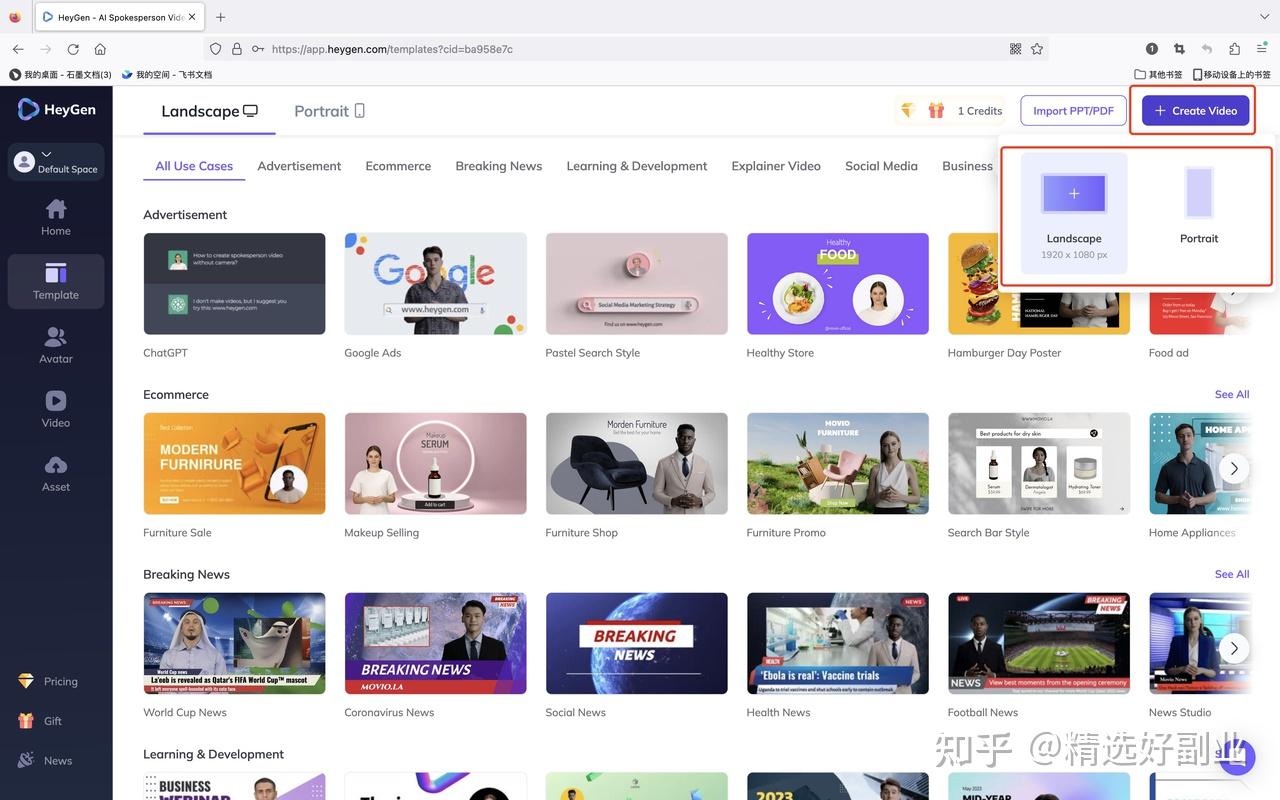The height and width of the screenshot is (800, 1280).
Task: Open the Furniture Promo template
Action: coord(838,464)
